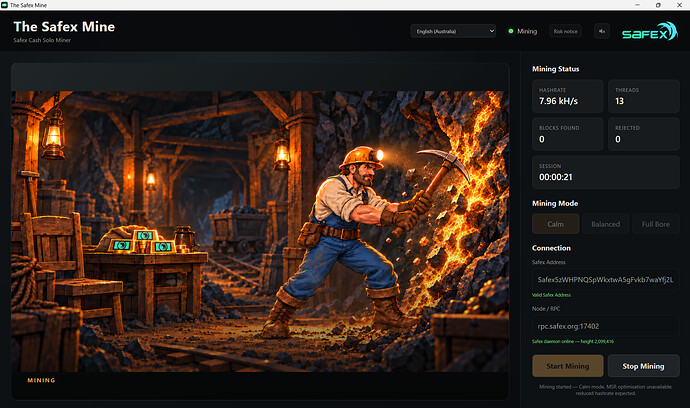
Task: Click the Blocks Found card
Action: point(568,134)
